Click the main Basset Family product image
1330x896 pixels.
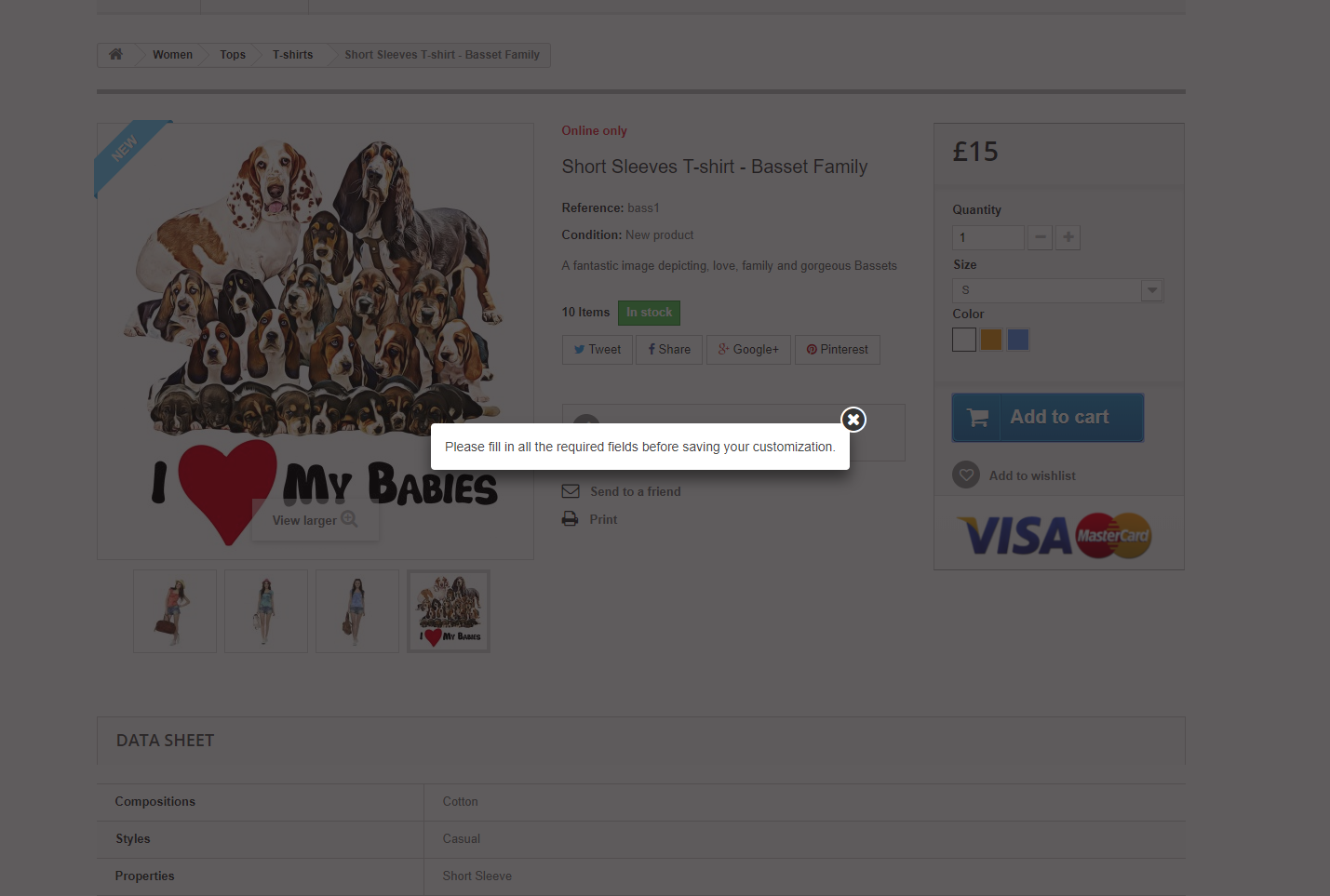(x=316, y=341)
